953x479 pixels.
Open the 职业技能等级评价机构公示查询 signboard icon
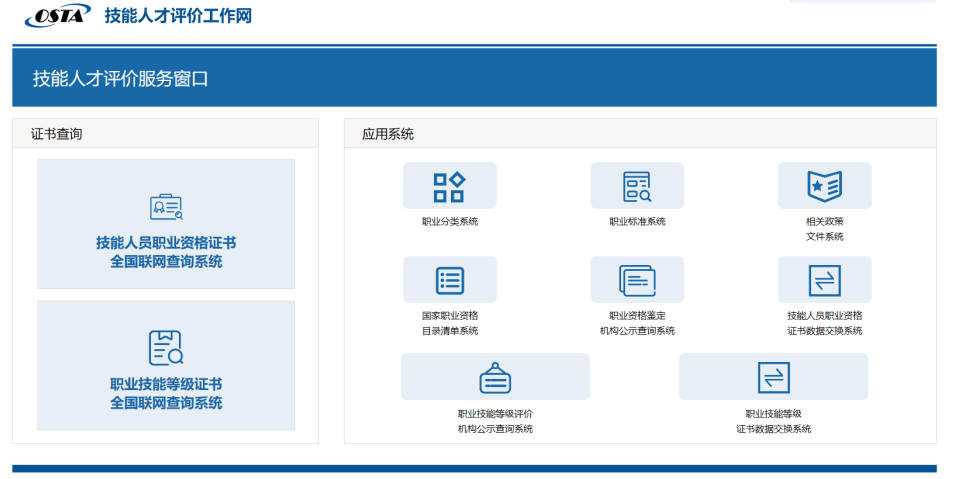coord(495,377)
